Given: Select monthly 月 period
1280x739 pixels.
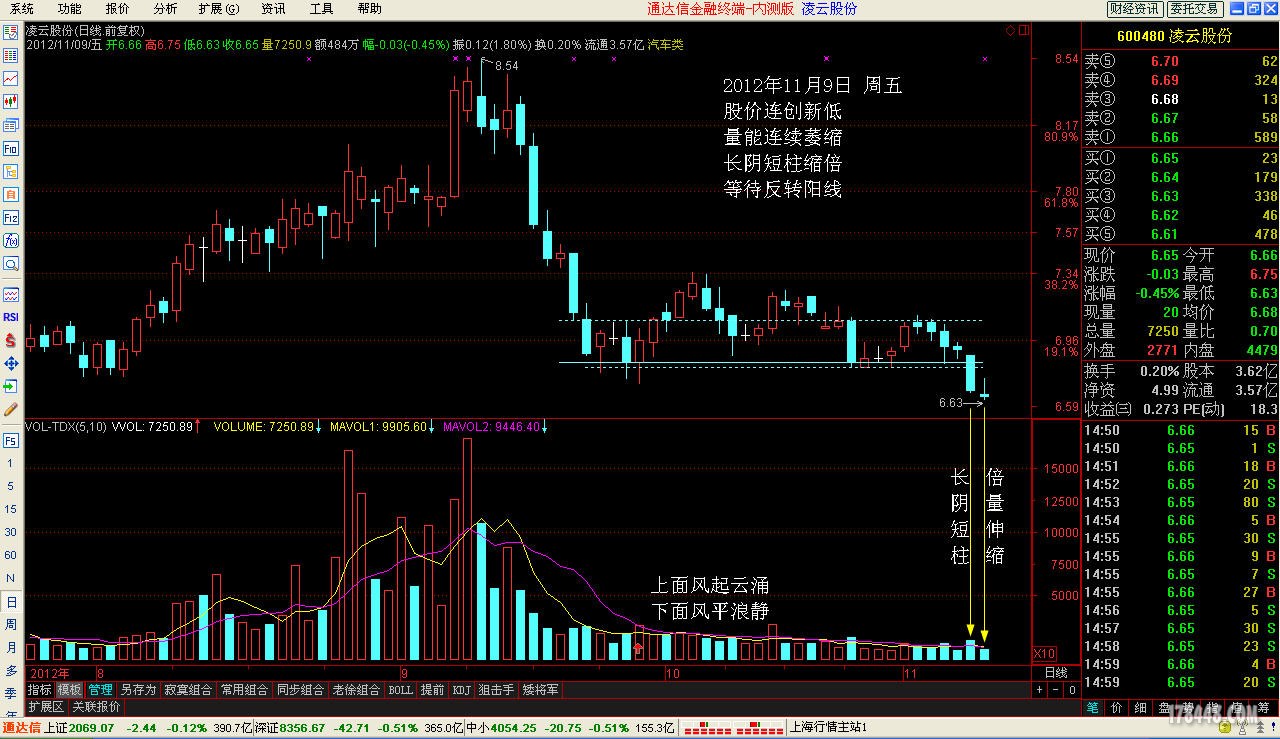Looking at the screenshot, I should click(10, 648).
